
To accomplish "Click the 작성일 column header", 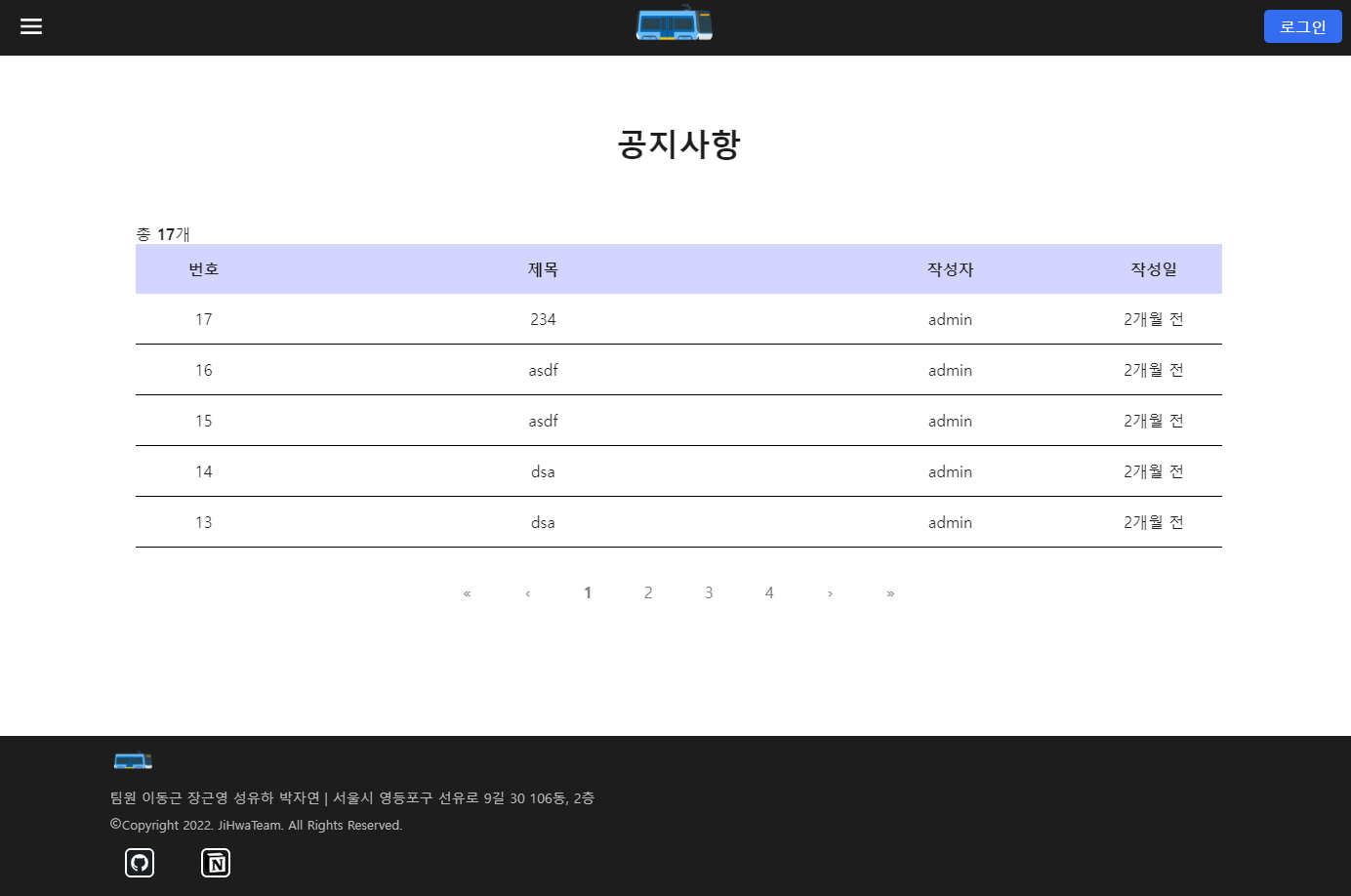I will click(1154, 269).
